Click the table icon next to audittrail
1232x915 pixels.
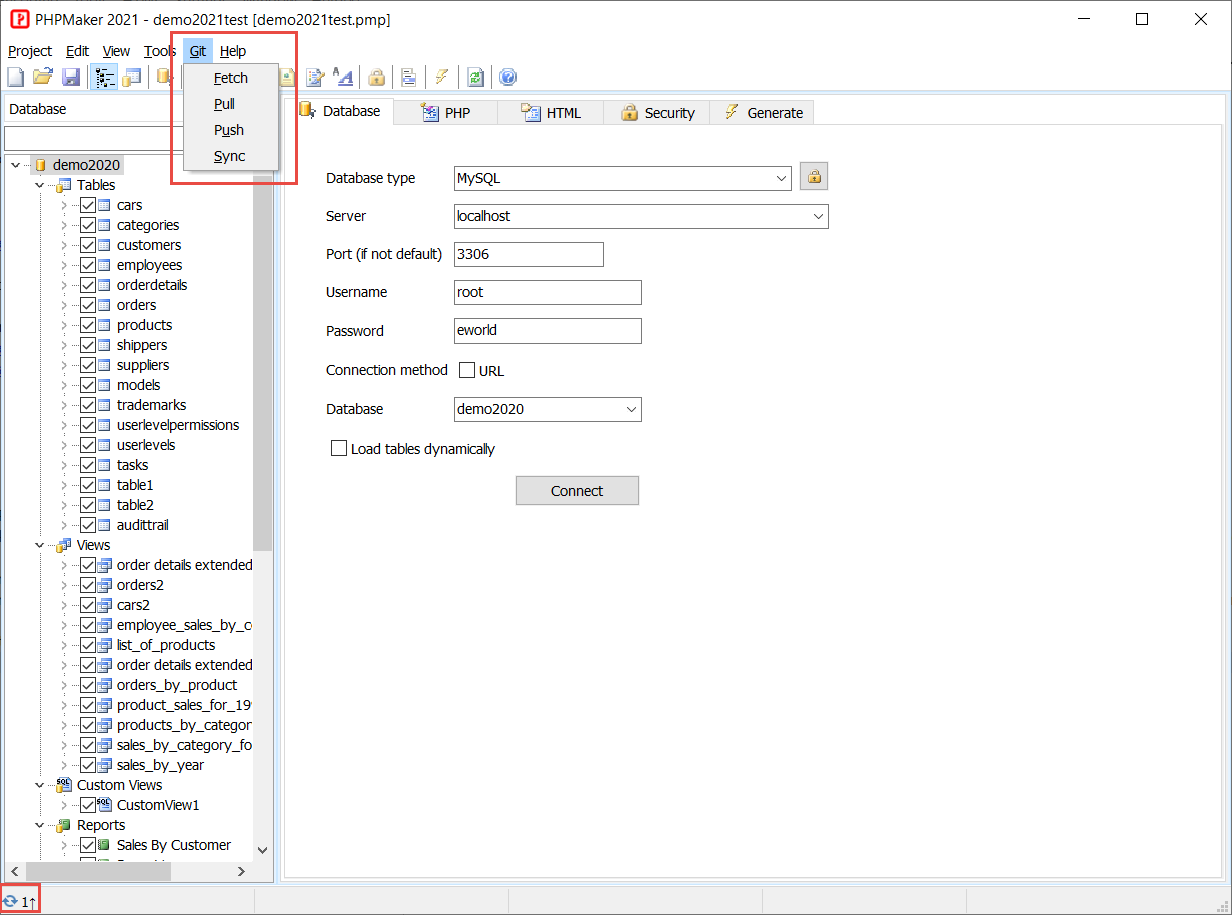point(104,525)
